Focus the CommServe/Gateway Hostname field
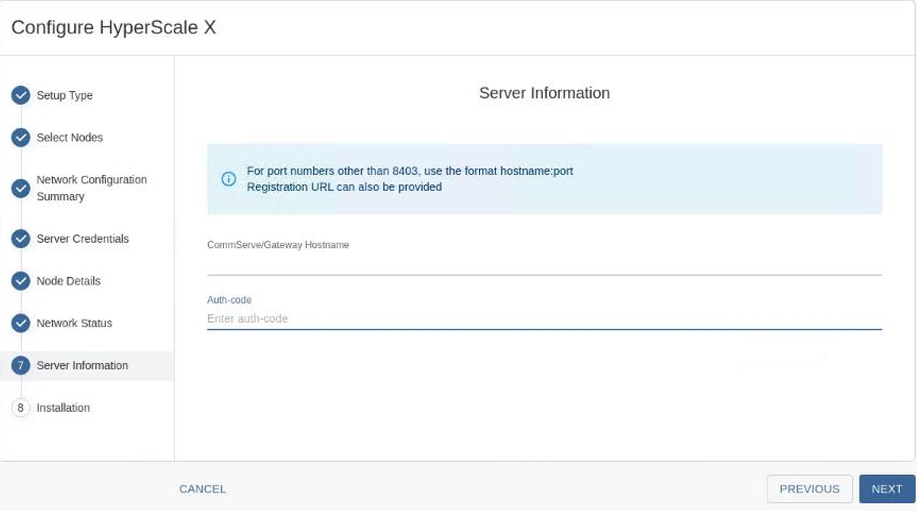The height and width of the screenshot is (511, 917). pyautogui.click(x=544, y=264)
